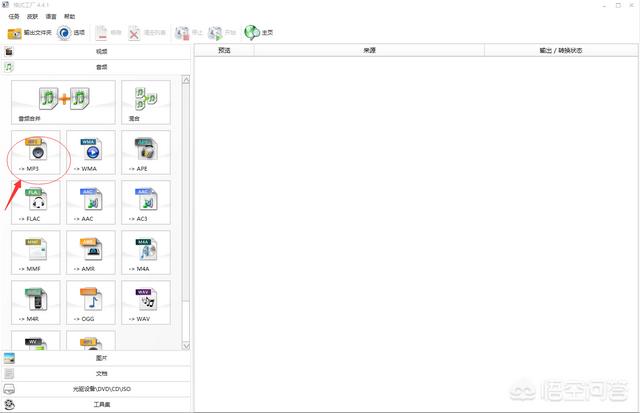
Task: Click the audio list scrollbar down arrow
Action: (185, 345)
